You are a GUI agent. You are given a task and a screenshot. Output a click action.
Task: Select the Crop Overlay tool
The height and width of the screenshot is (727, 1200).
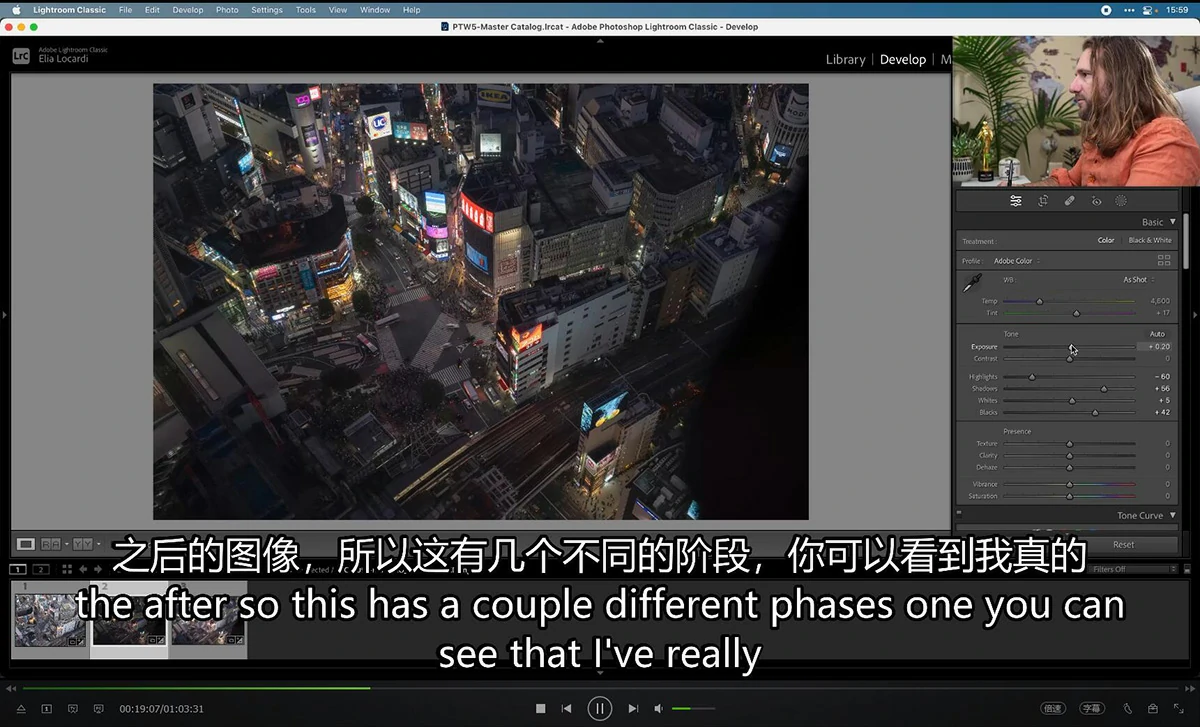coord(1043,201)
